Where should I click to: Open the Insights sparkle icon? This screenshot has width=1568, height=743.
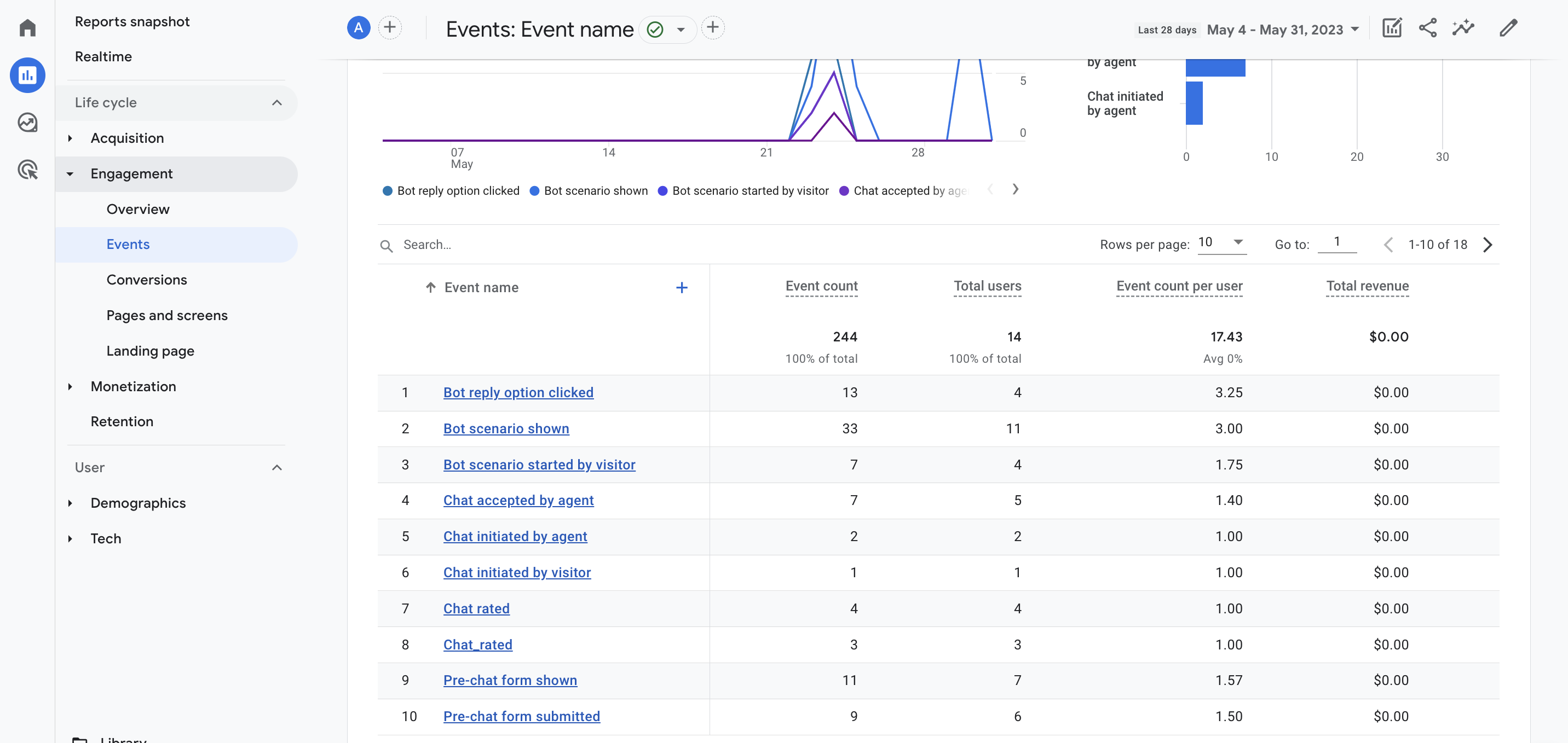[x=1463, y=28]
